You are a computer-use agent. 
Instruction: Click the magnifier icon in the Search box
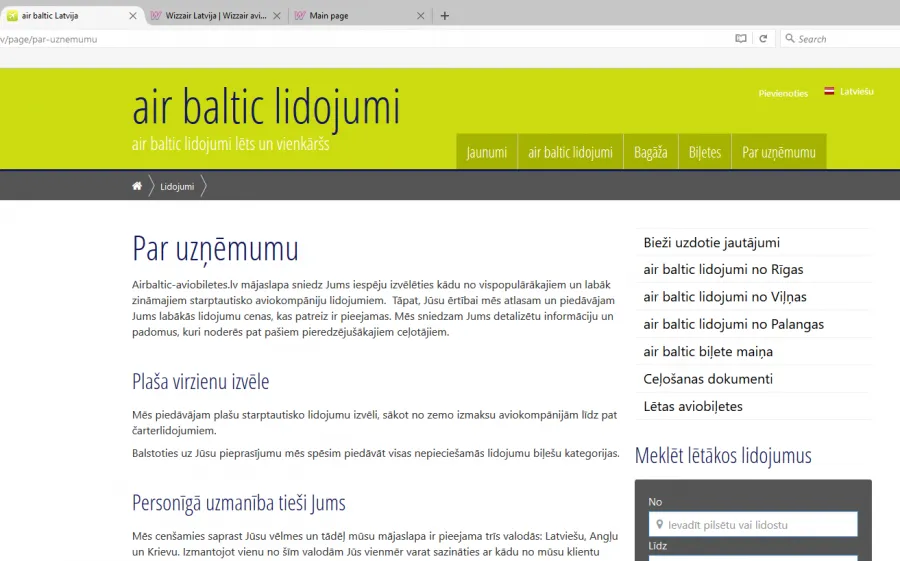pyautogui.click(x=790, y=38)
